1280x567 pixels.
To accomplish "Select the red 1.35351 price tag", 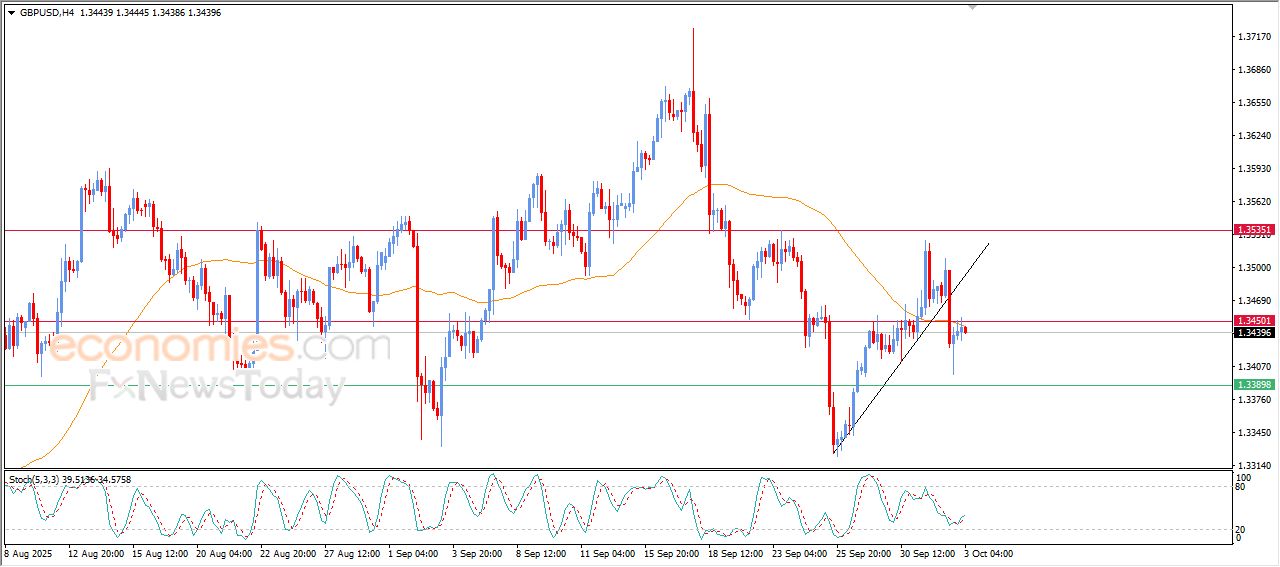I will tap(1254, 230).
